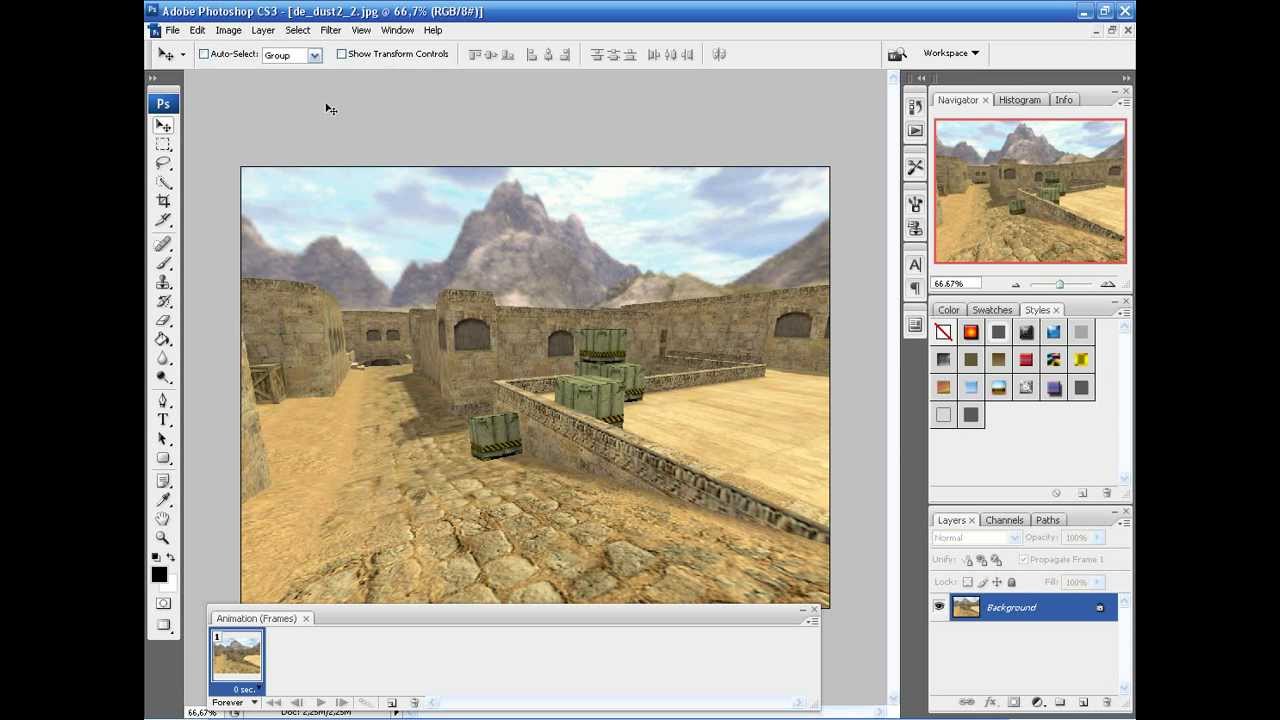
Task: Toggle lock image pixels
Action: [x=982, y=582]
